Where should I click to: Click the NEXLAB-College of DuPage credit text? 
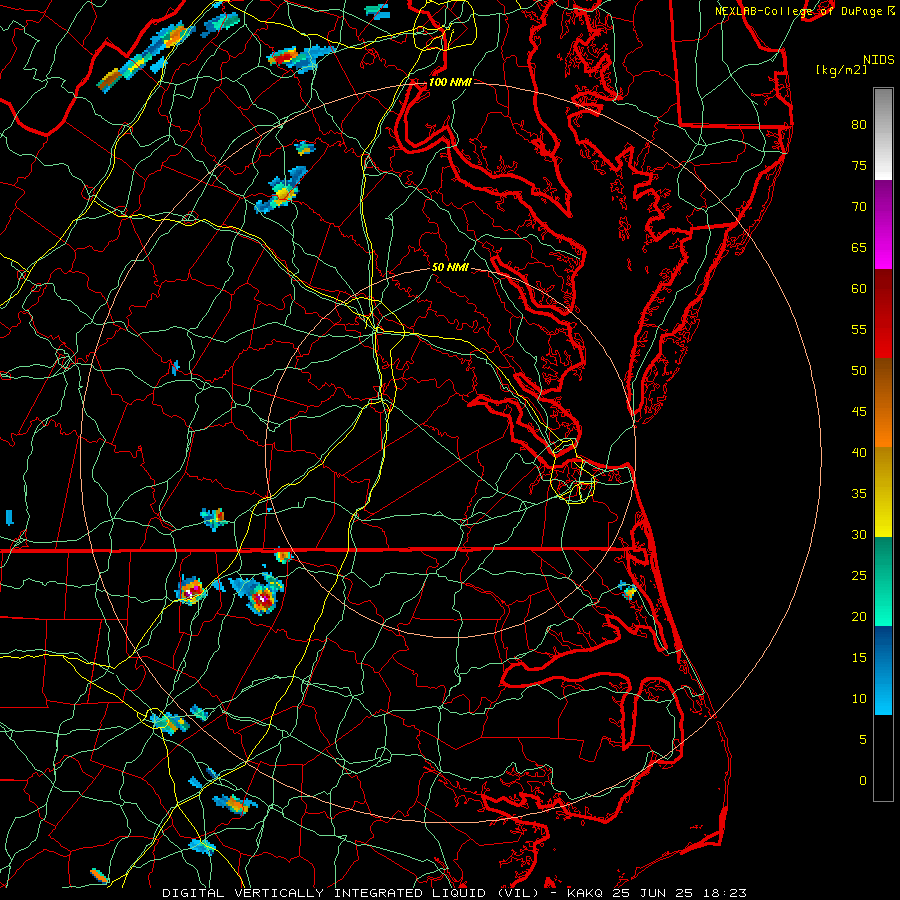805,11
